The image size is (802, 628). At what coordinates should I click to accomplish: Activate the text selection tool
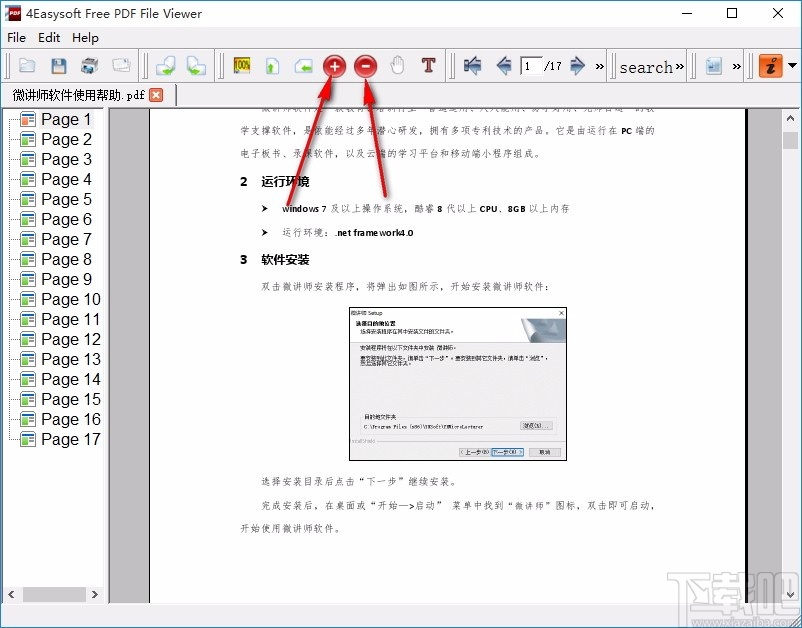(x=427, y=65)
